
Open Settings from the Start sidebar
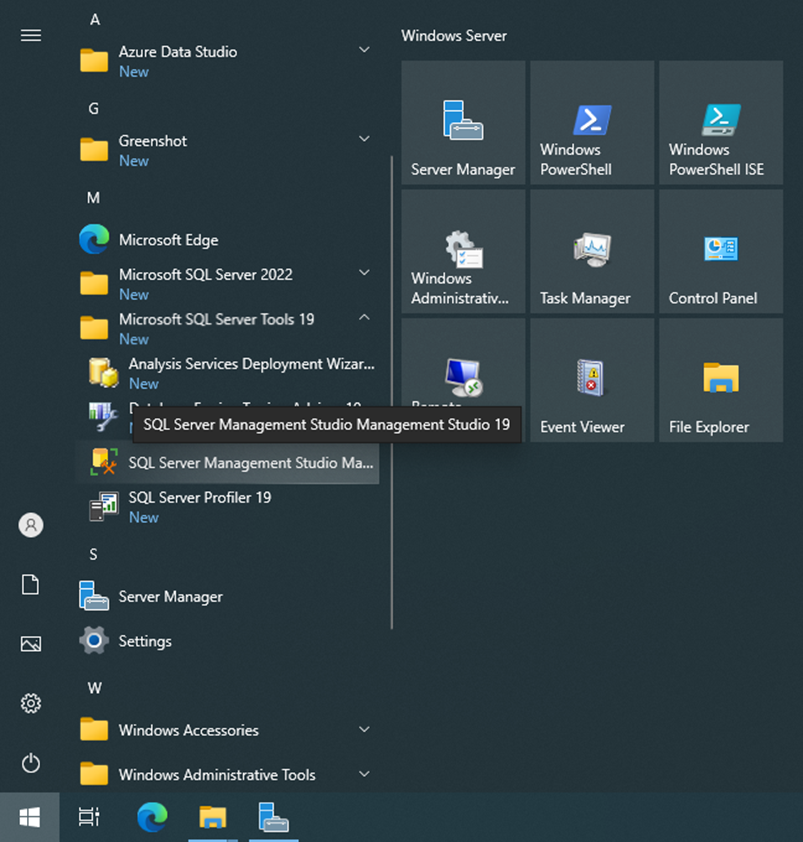[31, 703]
